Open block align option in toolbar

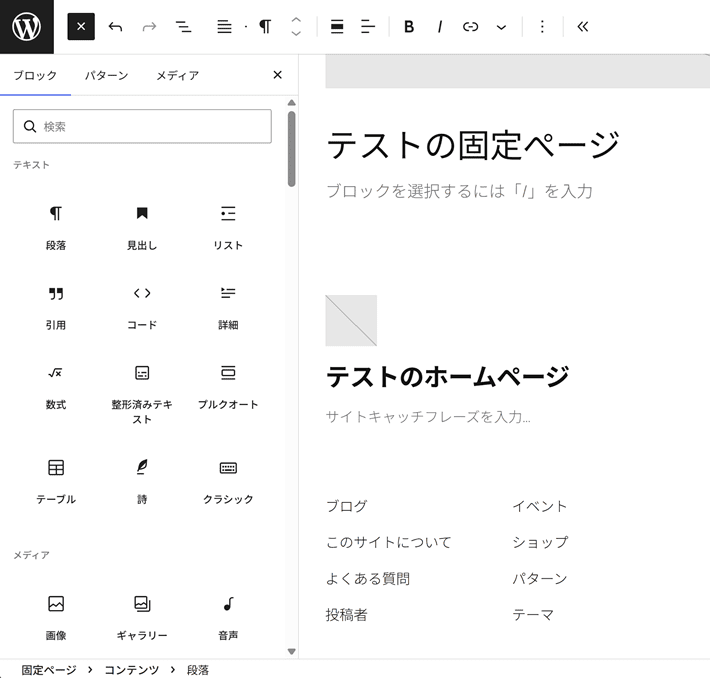tap(337, 27)
